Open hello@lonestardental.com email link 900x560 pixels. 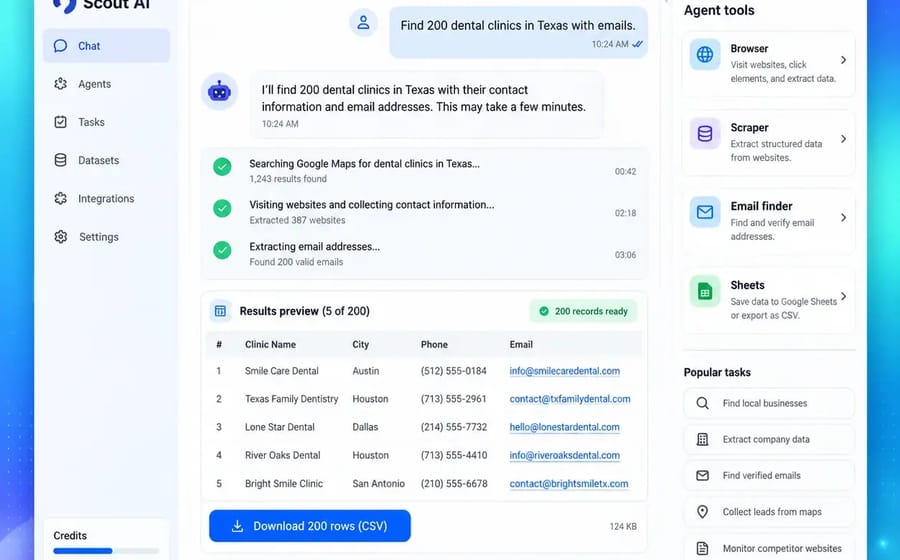(x=565, y=427)
